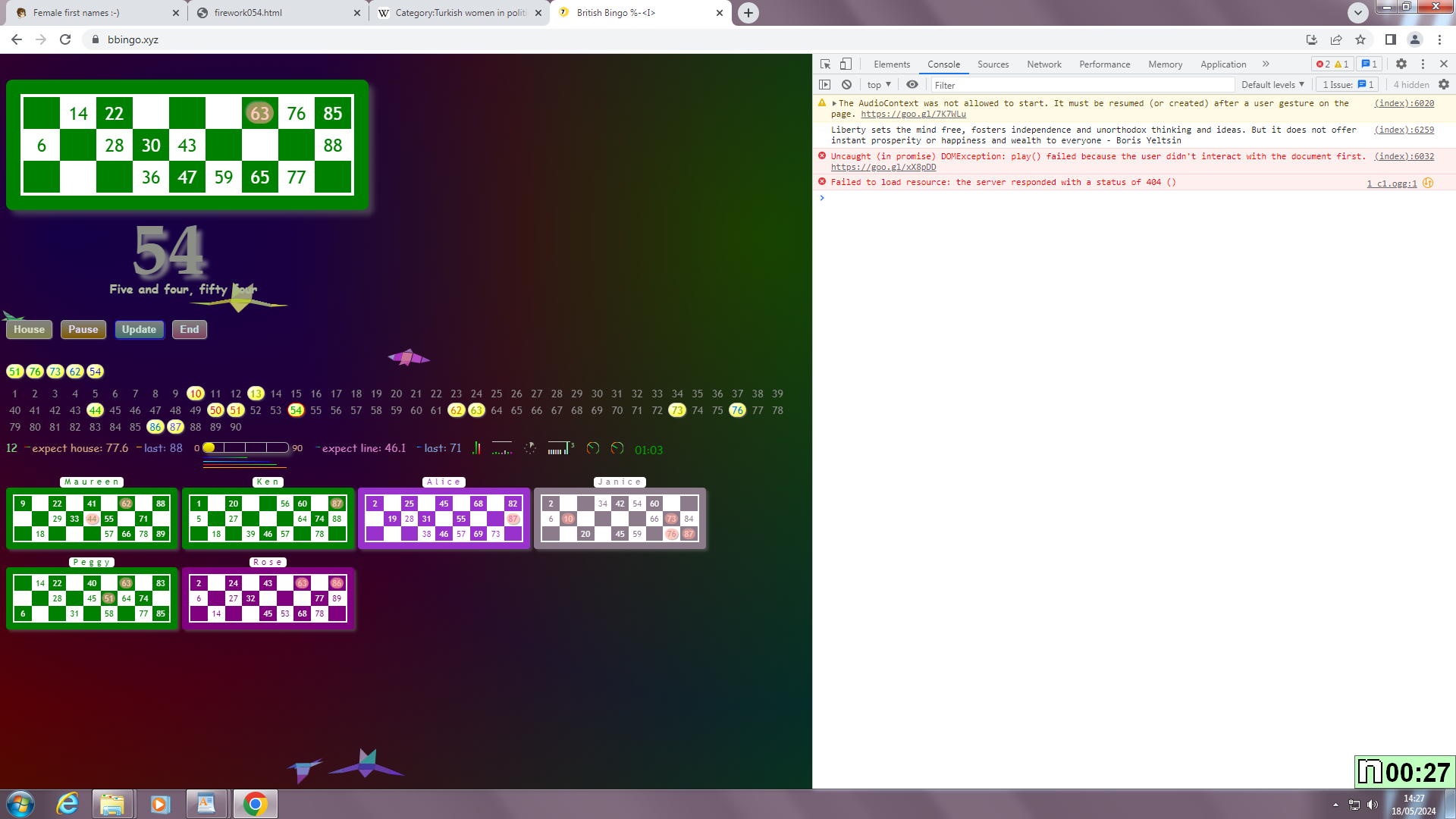Image resolution: width=1456 pixels, height=819 pixels.
Task: Switch to the firework054.html browser tab
Action: click(x=248, y=13)
